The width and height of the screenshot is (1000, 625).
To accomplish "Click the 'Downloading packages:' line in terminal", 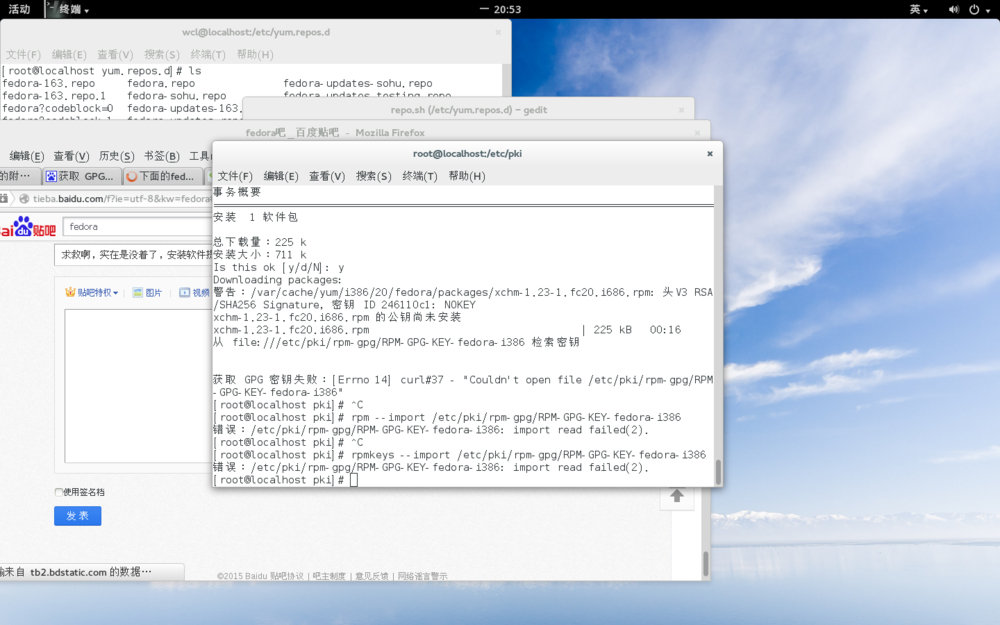I will point(277,279).
